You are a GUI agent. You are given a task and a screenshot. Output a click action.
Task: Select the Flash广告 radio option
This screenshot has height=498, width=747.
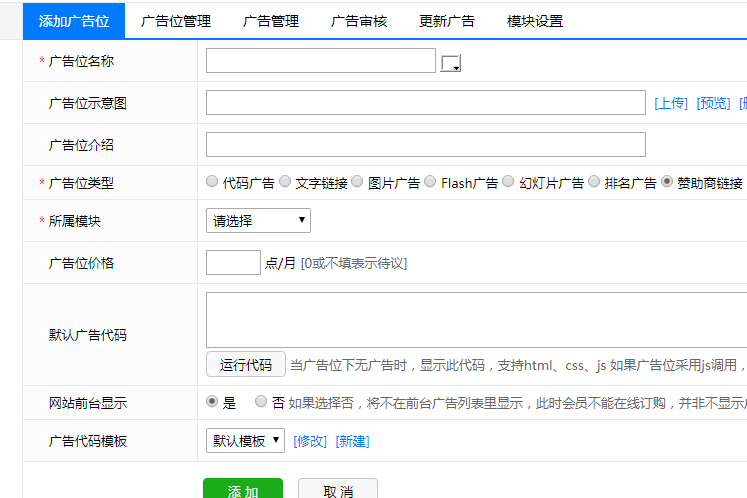click(x=431, y=182)
